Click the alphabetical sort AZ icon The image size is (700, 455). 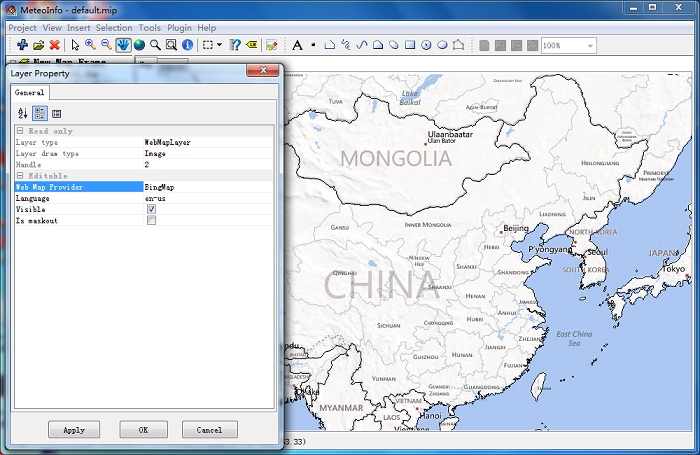tap(23, 113)
